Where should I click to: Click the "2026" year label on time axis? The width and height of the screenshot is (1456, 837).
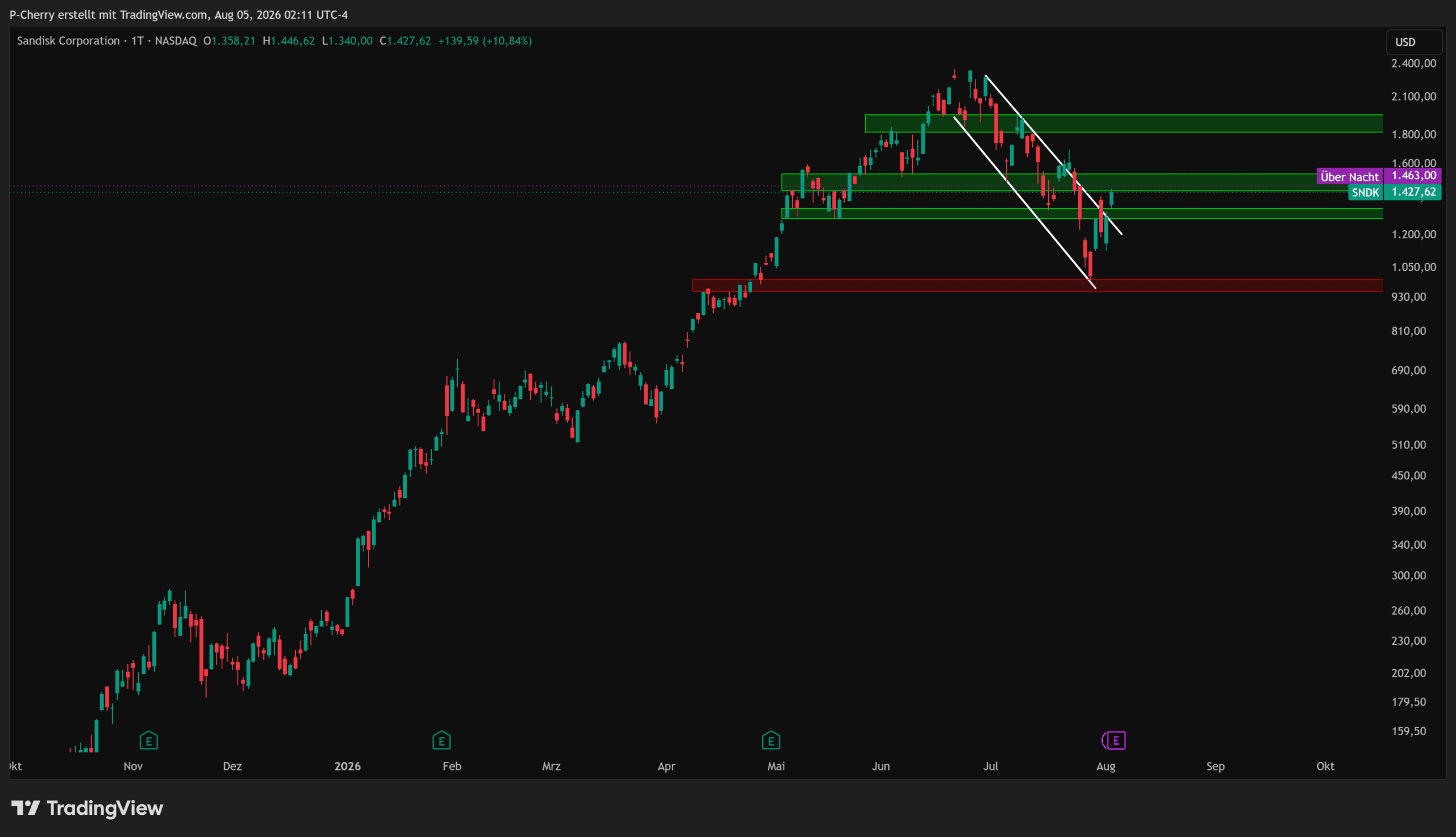pos(347,766)
